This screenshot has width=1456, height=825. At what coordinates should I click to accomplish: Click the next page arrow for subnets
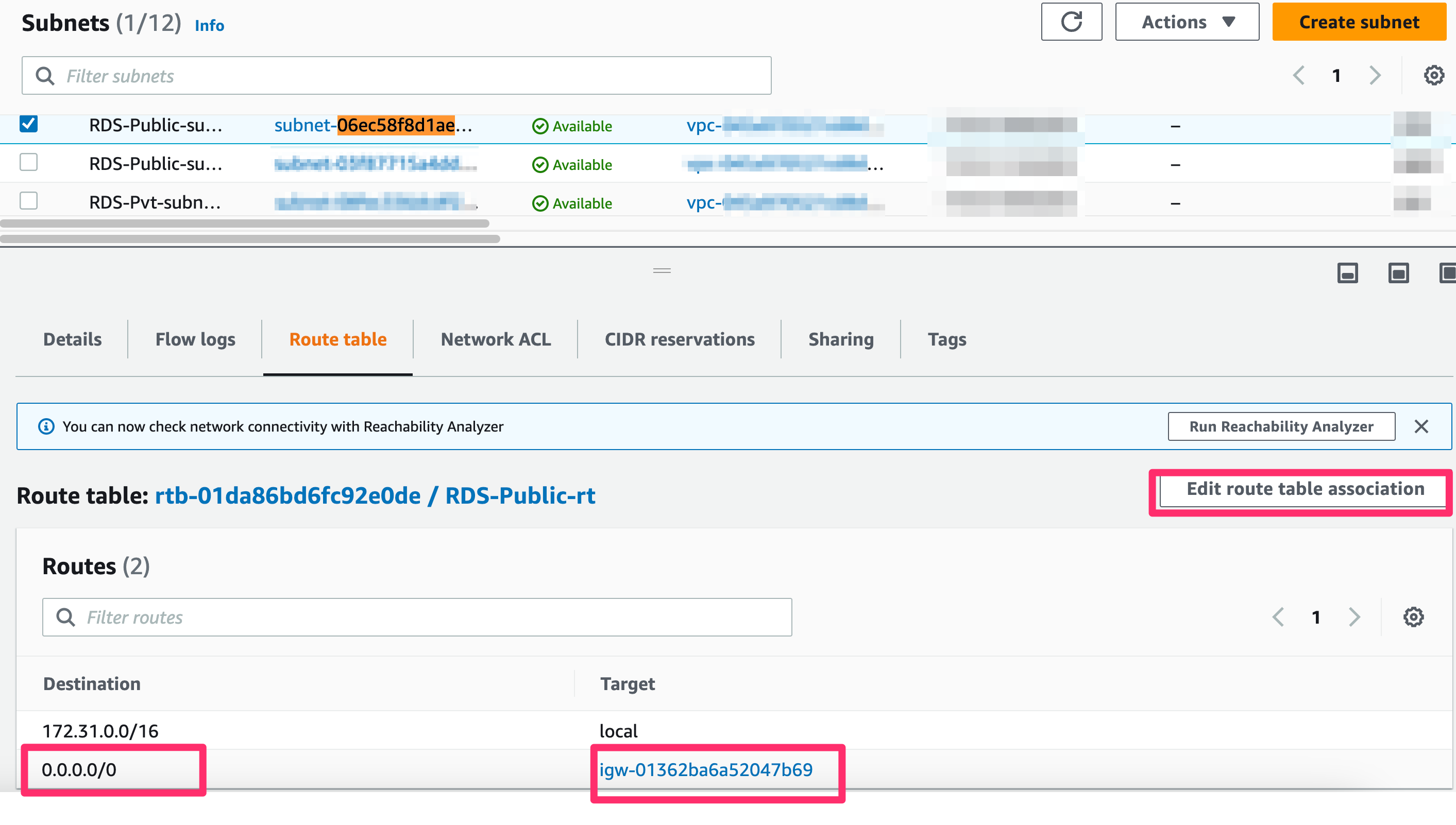(x=1374, y=76)
